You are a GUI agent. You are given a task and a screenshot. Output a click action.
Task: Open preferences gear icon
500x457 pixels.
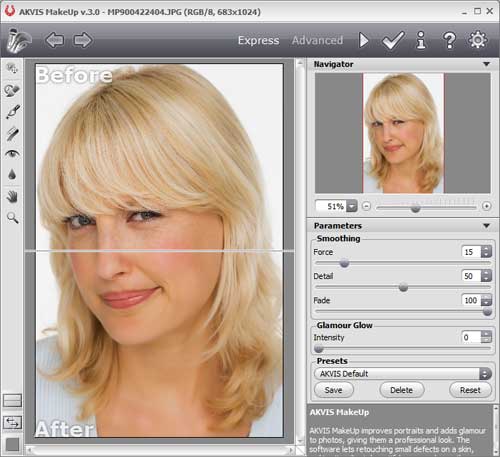pos(478,40)
